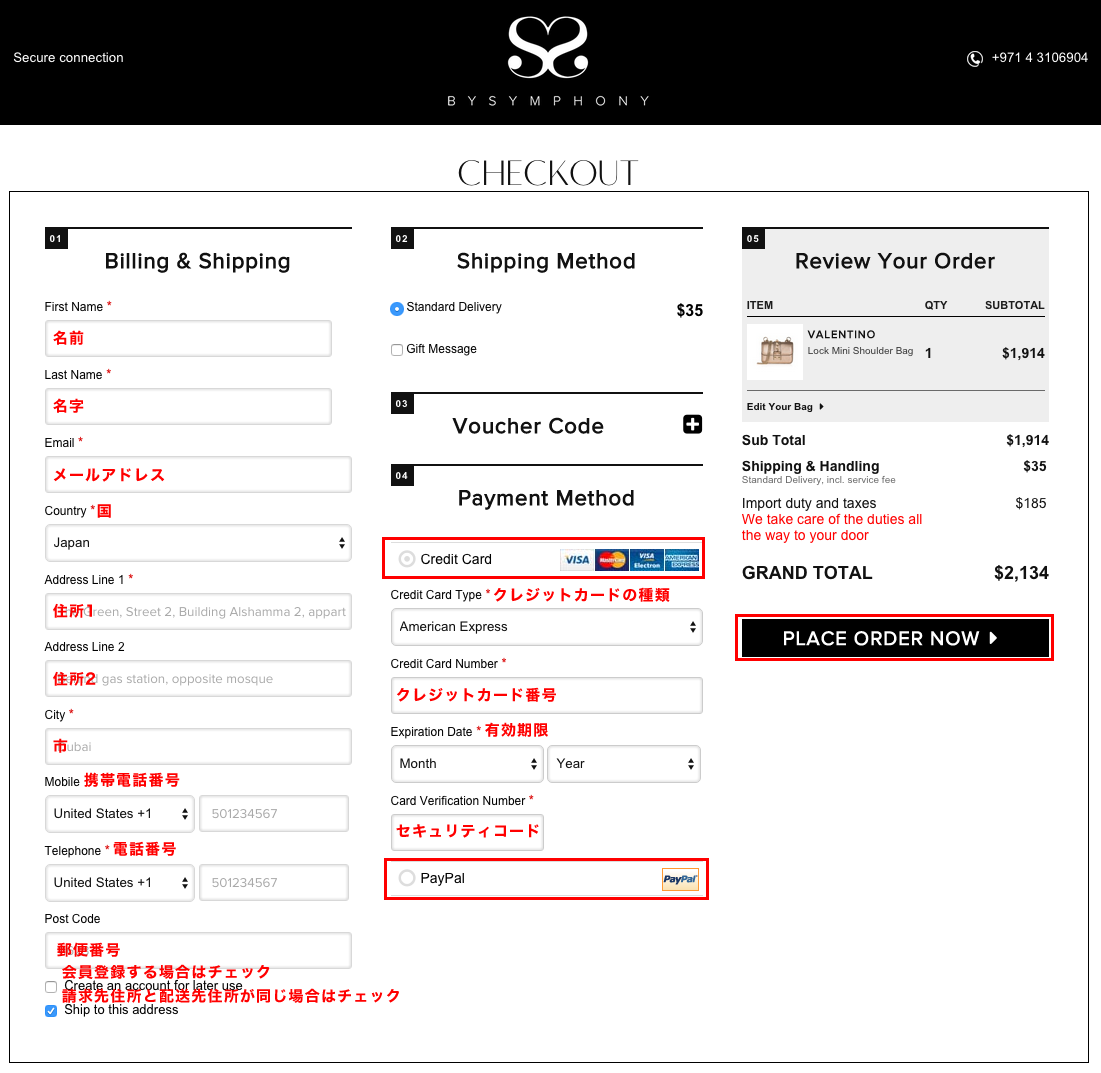Click the BySymphony logo

(x=548, y=62)
